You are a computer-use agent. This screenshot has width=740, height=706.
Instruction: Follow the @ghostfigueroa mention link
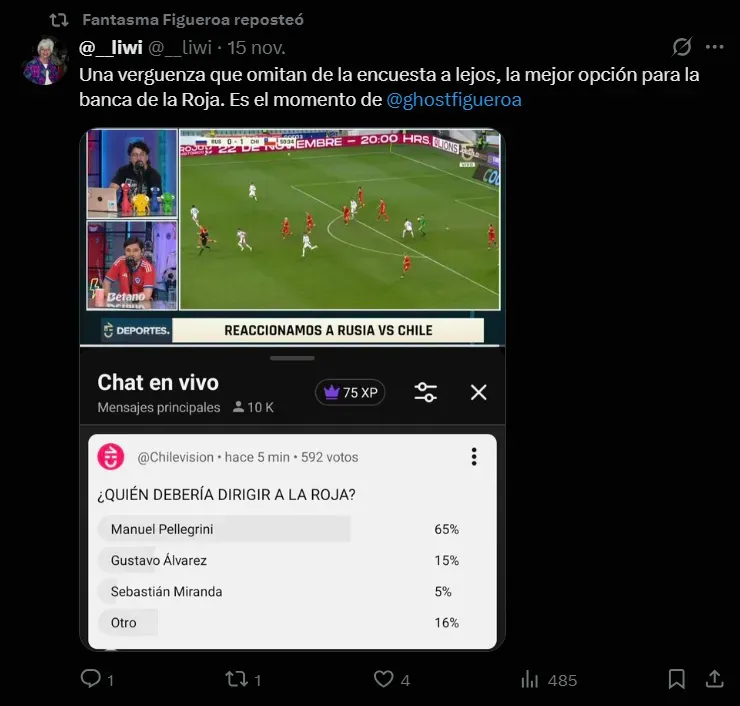[x=454, y=100]
